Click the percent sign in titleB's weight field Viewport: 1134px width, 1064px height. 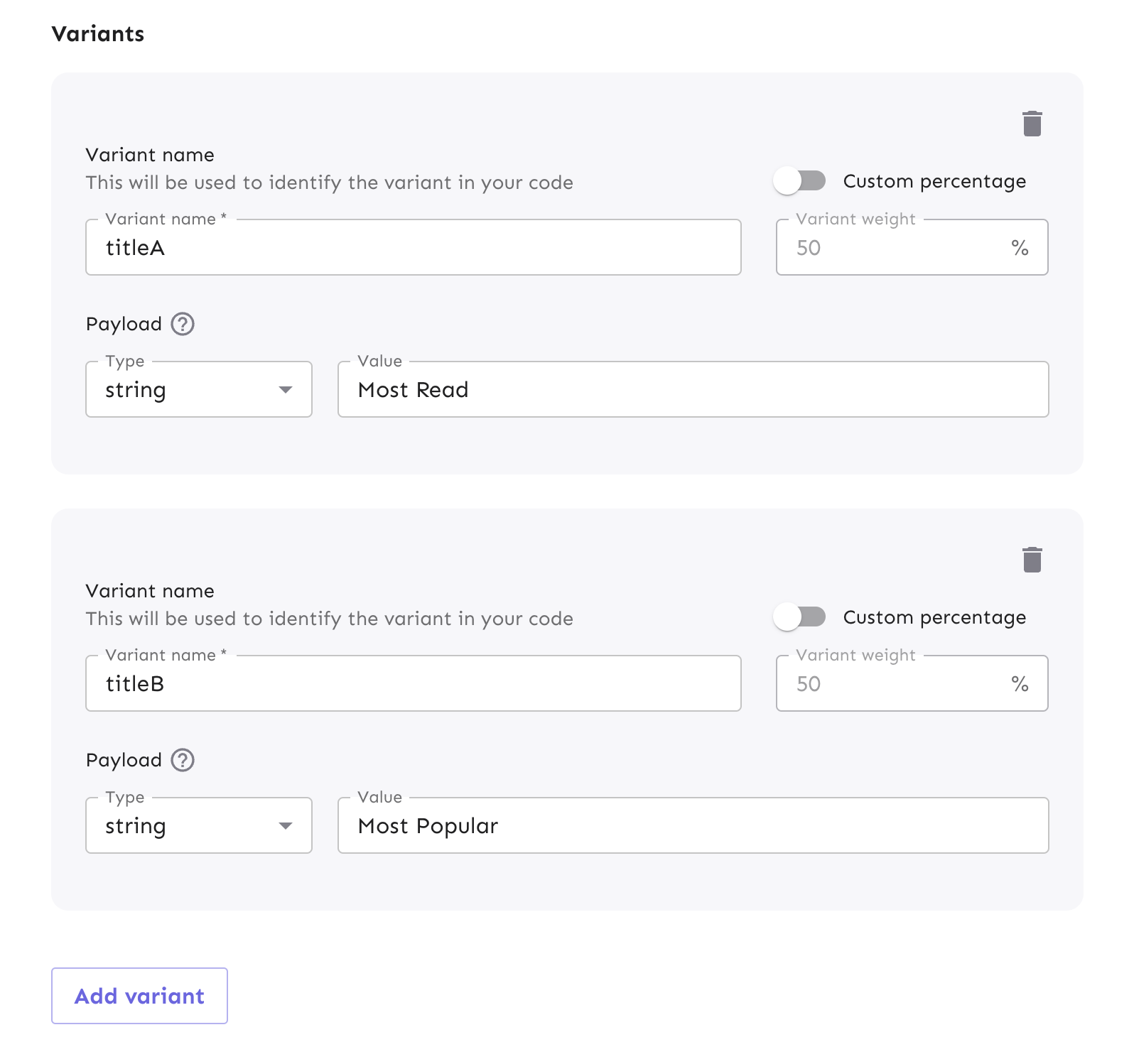pyautogui.click(x=1020, y=684)
